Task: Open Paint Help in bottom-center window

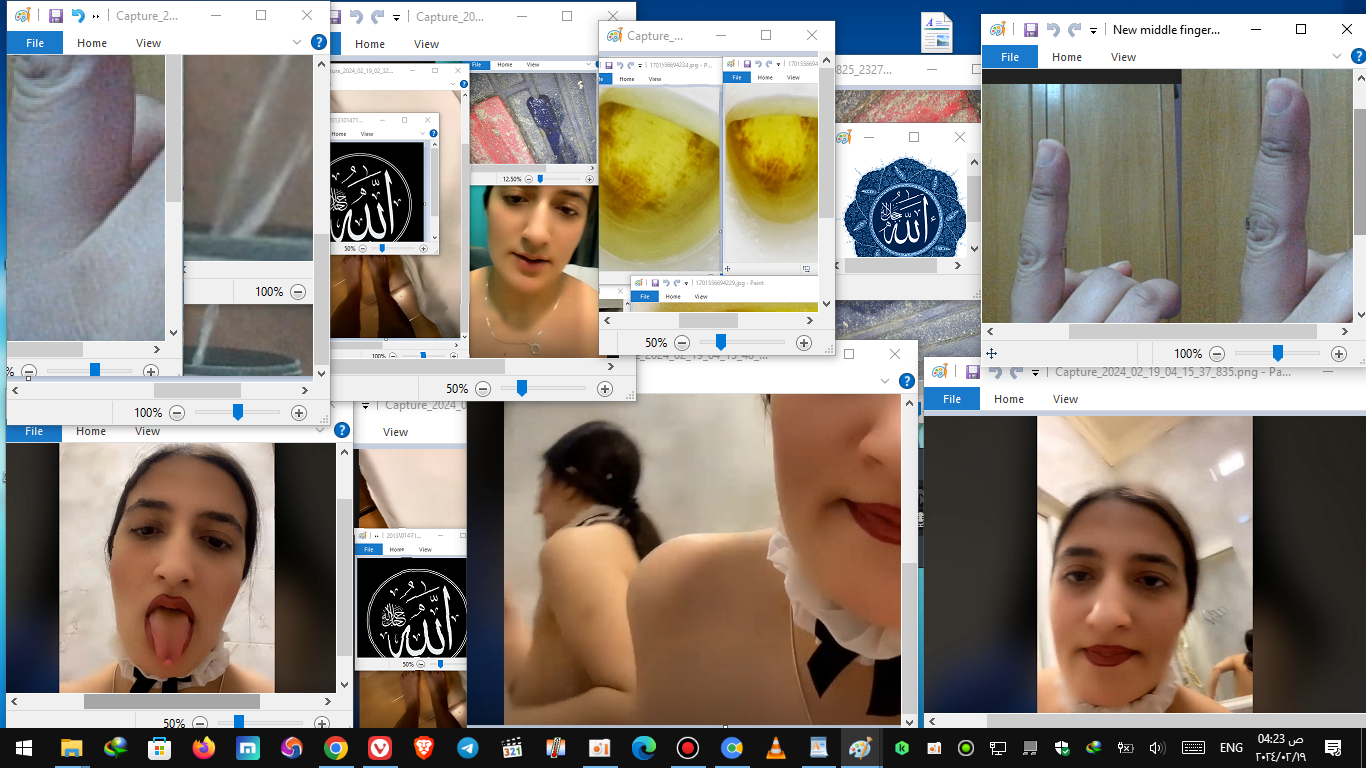Action: (x=906, y=381)
